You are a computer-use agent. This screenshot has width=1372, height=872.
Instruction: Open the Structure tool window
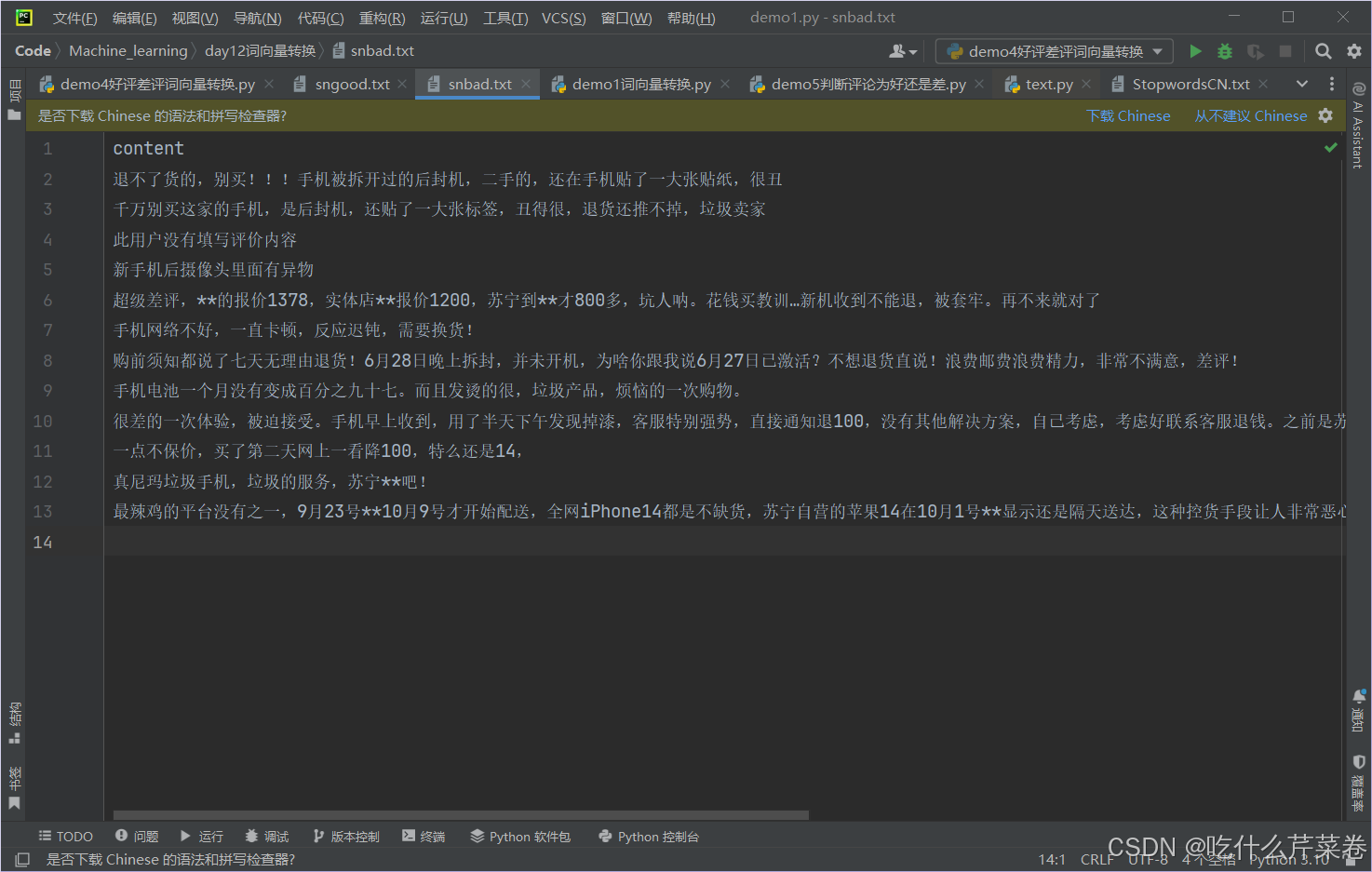[x=14, y=723]
